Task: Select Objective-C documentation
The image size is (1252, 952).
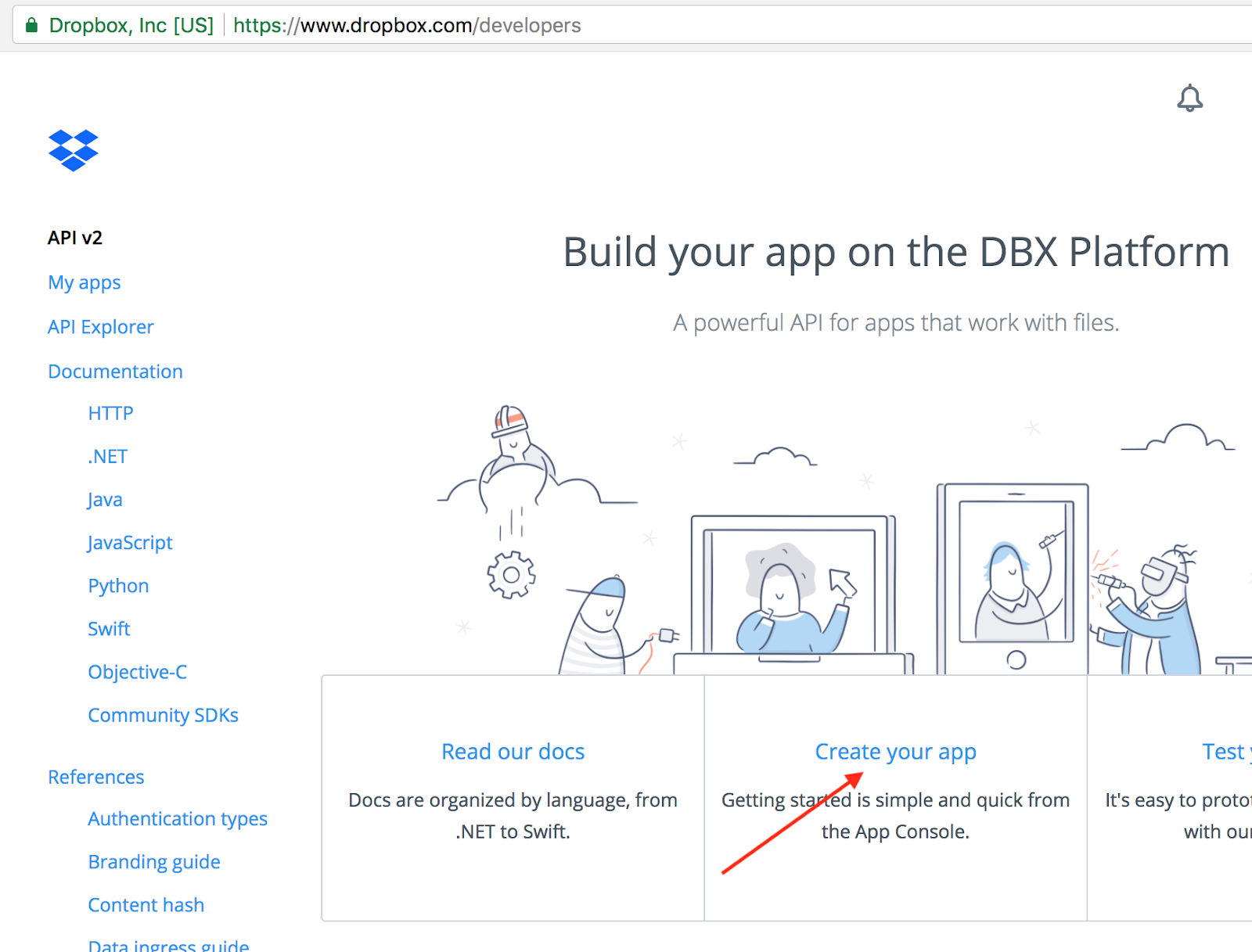Action: [137, 672]
